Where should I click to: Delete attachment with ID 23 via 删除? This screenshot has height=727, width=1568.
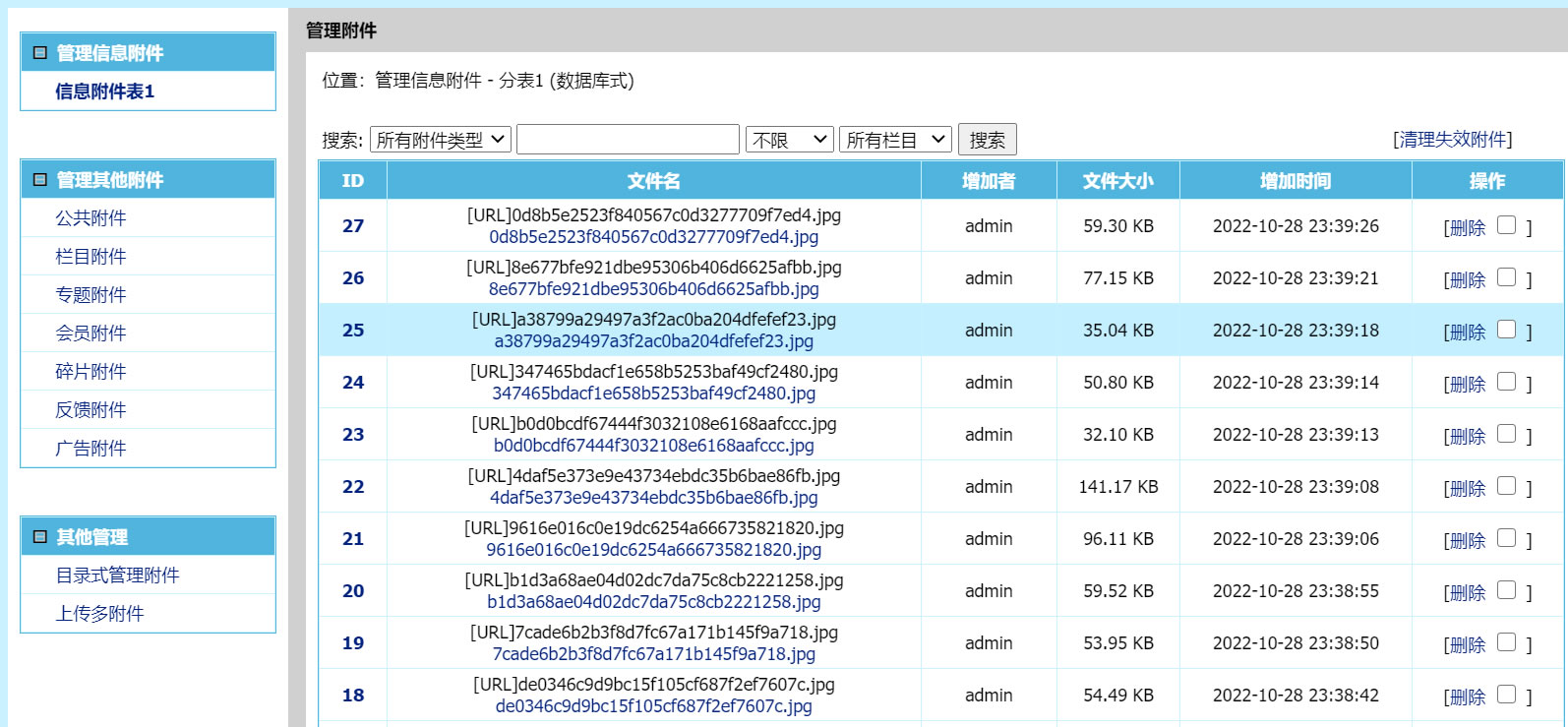[1468, 437]
